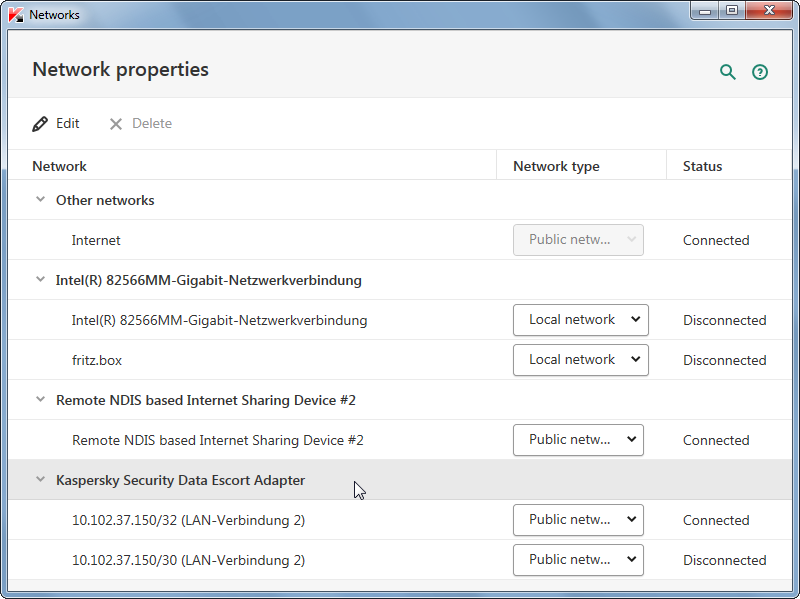Collapse the Other networks group
The image size is (800, 599).
click(40, 199)
